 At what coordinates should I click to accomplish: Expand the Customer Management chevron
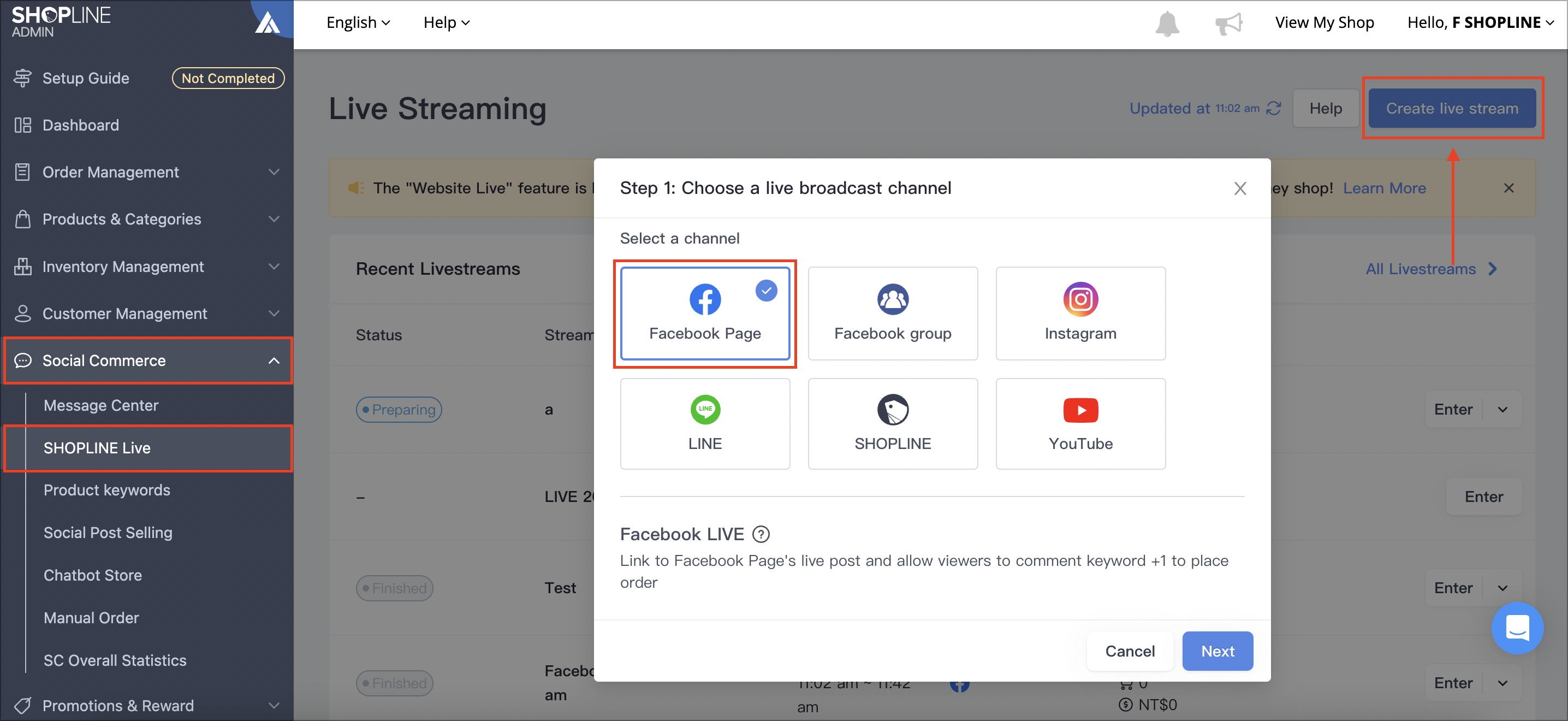pyautogui.click(x=274, y=313)
